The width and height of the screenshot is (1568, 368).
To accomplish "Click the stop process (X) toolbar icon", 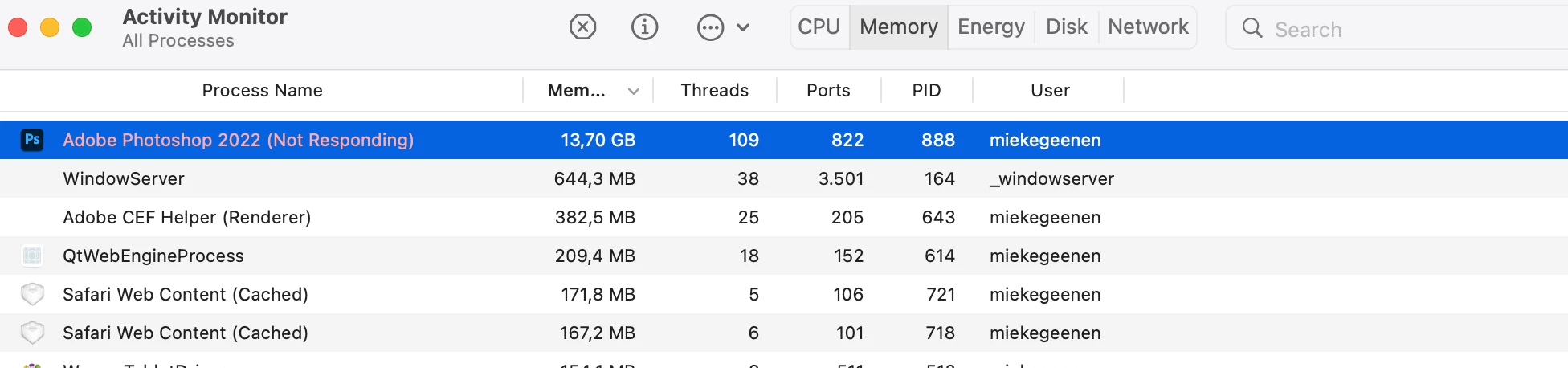I will point(582,27).
